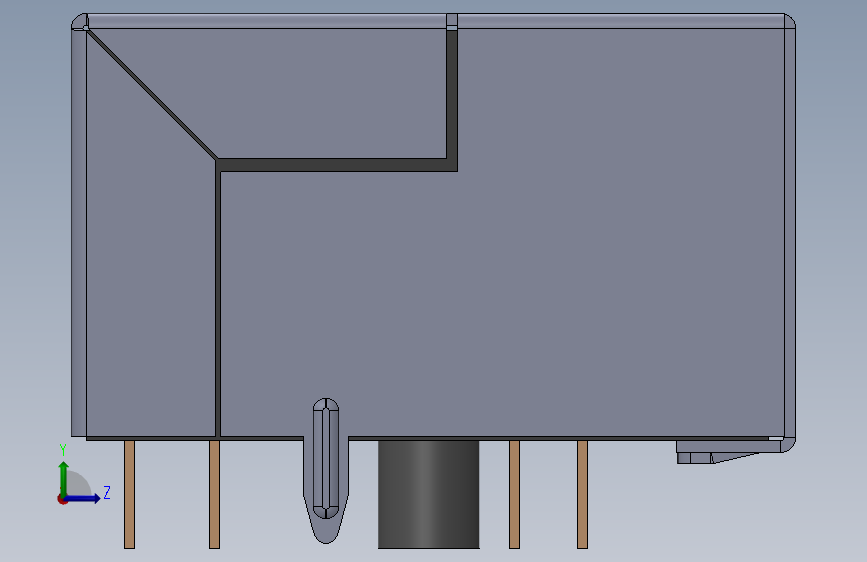
Task: Click the green Y axis arrow of the triad
Action: pyautogui.click(x=64, y=478)
